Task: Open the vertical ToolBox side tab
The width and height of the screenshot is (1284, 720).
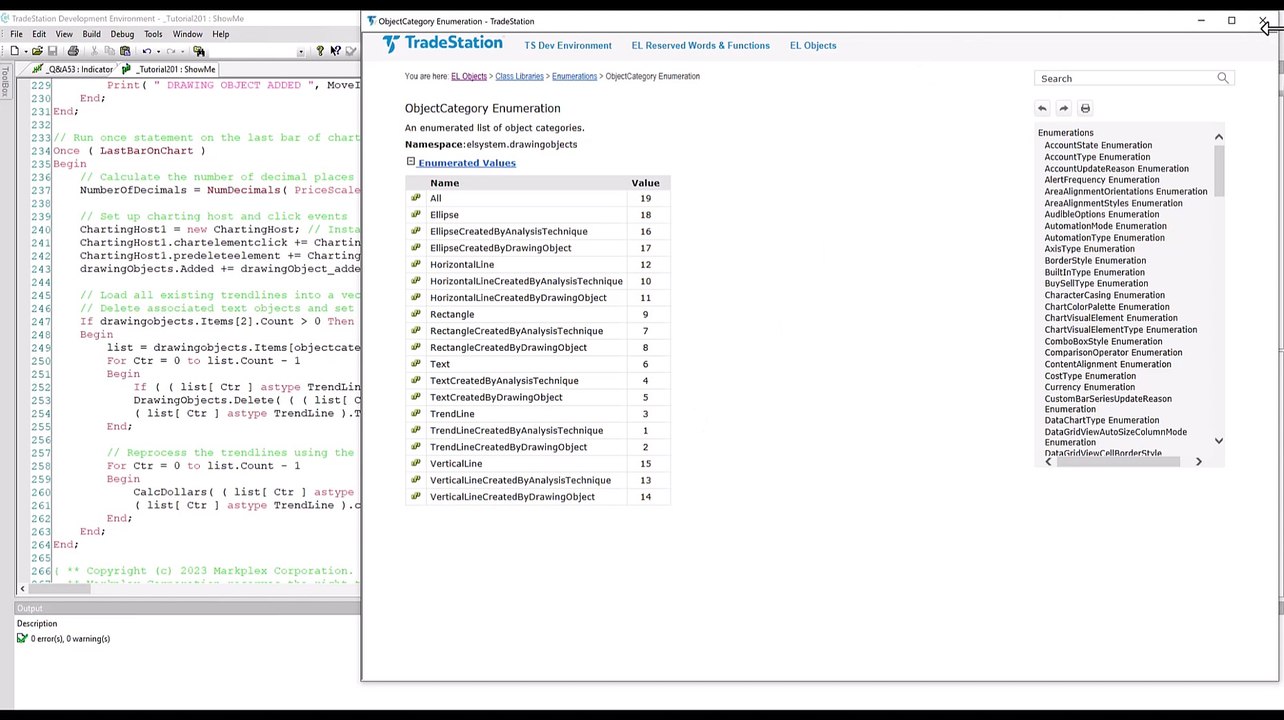Action: [x=6, y=80]
